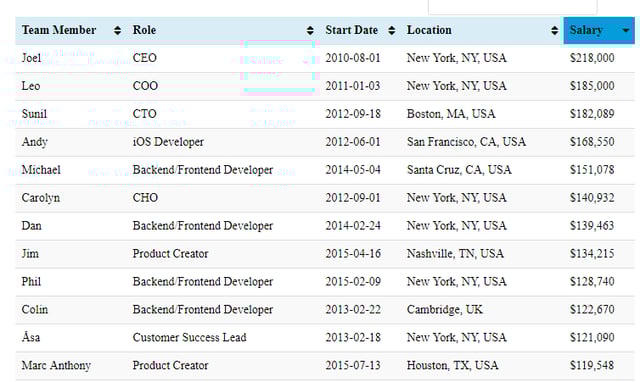
Task: Click the salary $122,670
Action: (592, 310)
